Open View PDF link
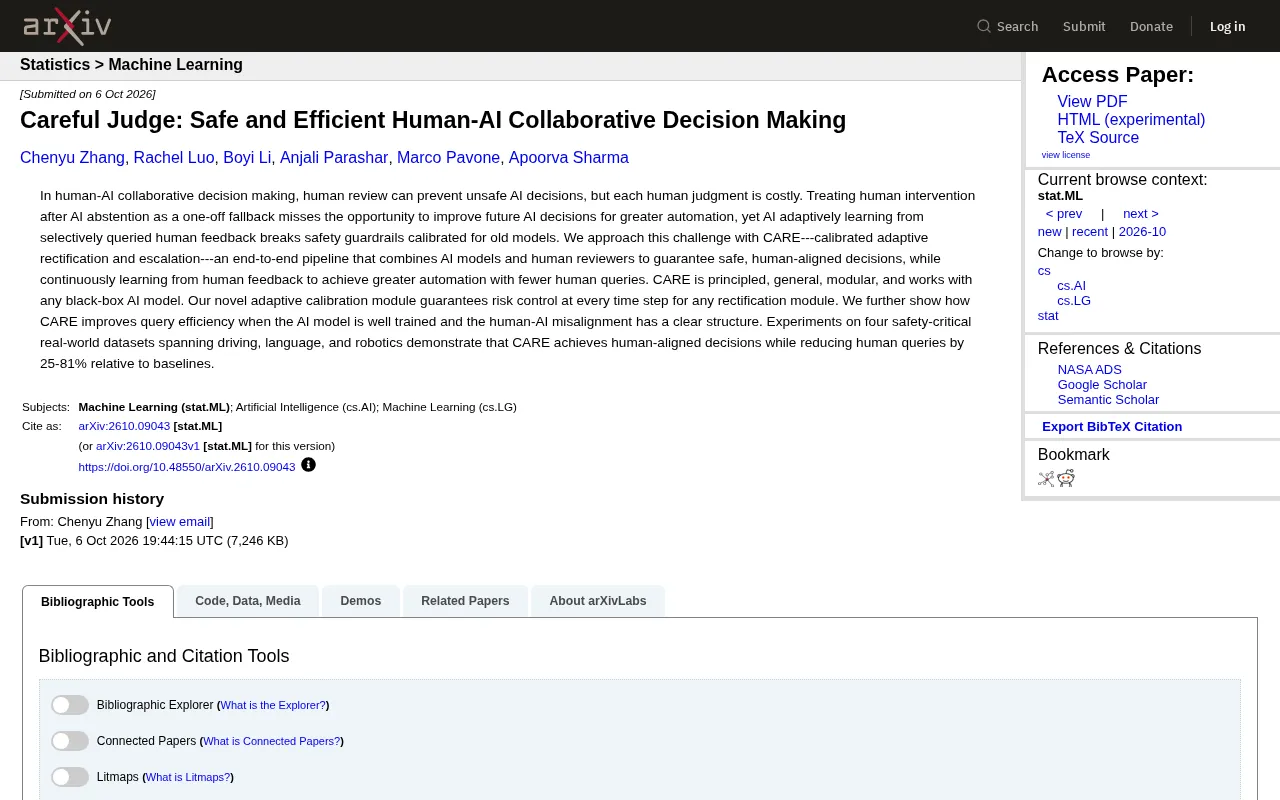1280x800 pixels. pyautogui.click(x=1092, y=102)
